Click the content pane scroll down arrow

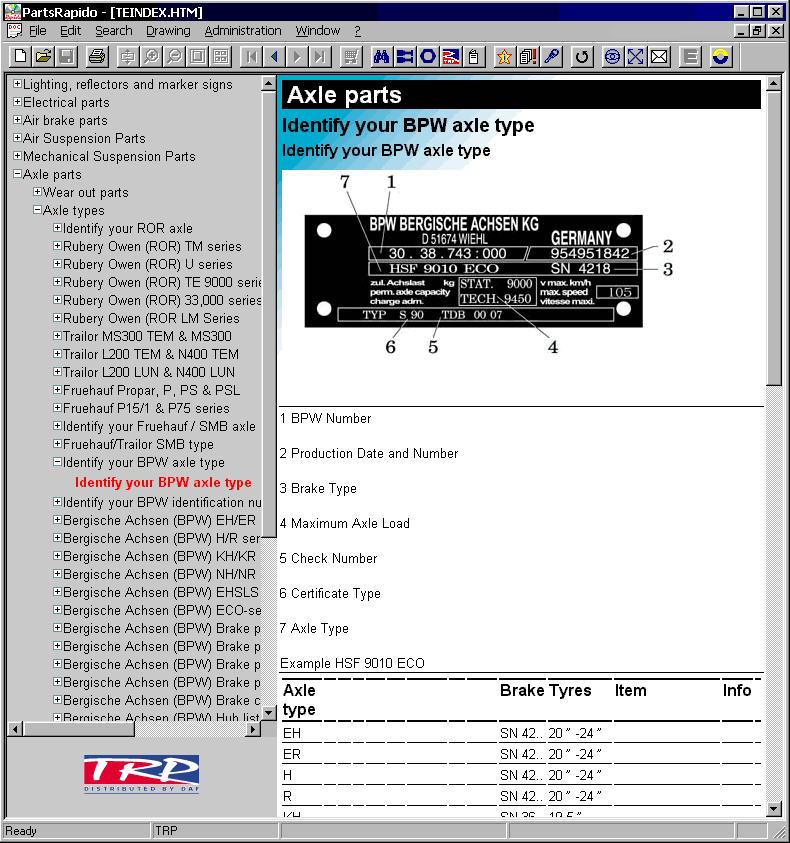pos(773,808)
